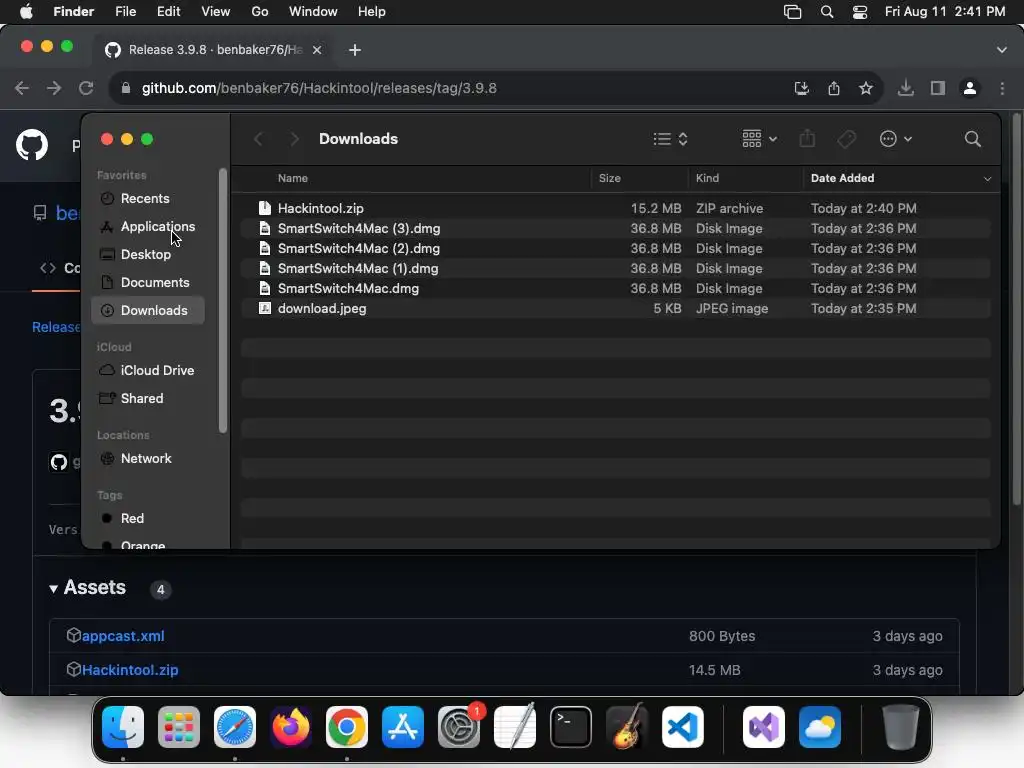Select the Hackintool.zip file in Downloads
Viewport: 1024px width, 768px height.
pos(616,208)
